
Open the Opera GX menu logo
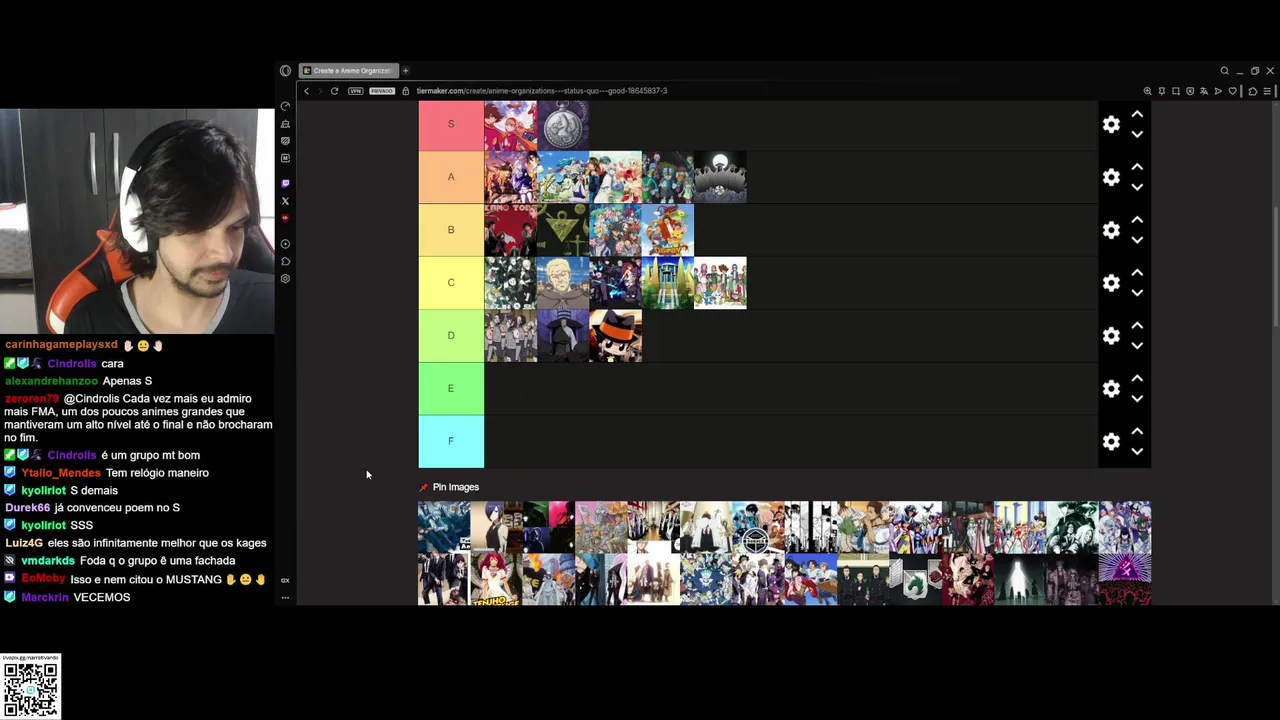[286, 71]
